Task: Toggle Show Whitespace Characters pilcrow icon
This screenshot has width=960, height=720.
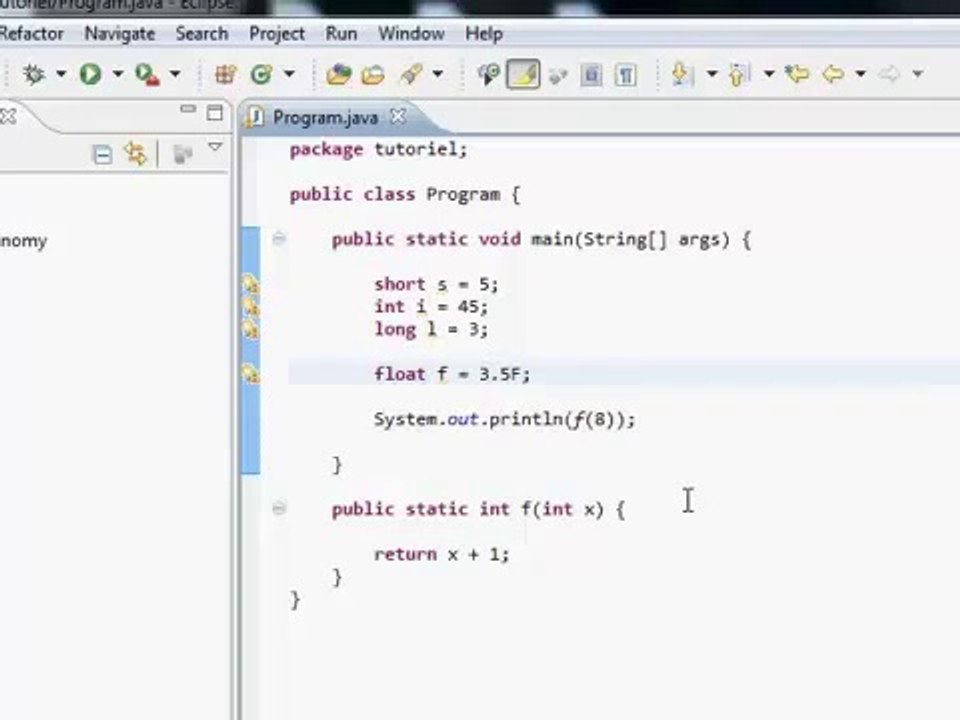Action: pyautogui.click(x=626, y=75)
